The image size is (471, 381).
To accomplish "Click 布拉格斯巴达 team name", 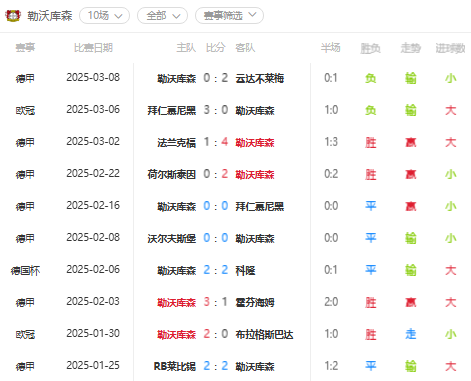I will pos(264,334).
